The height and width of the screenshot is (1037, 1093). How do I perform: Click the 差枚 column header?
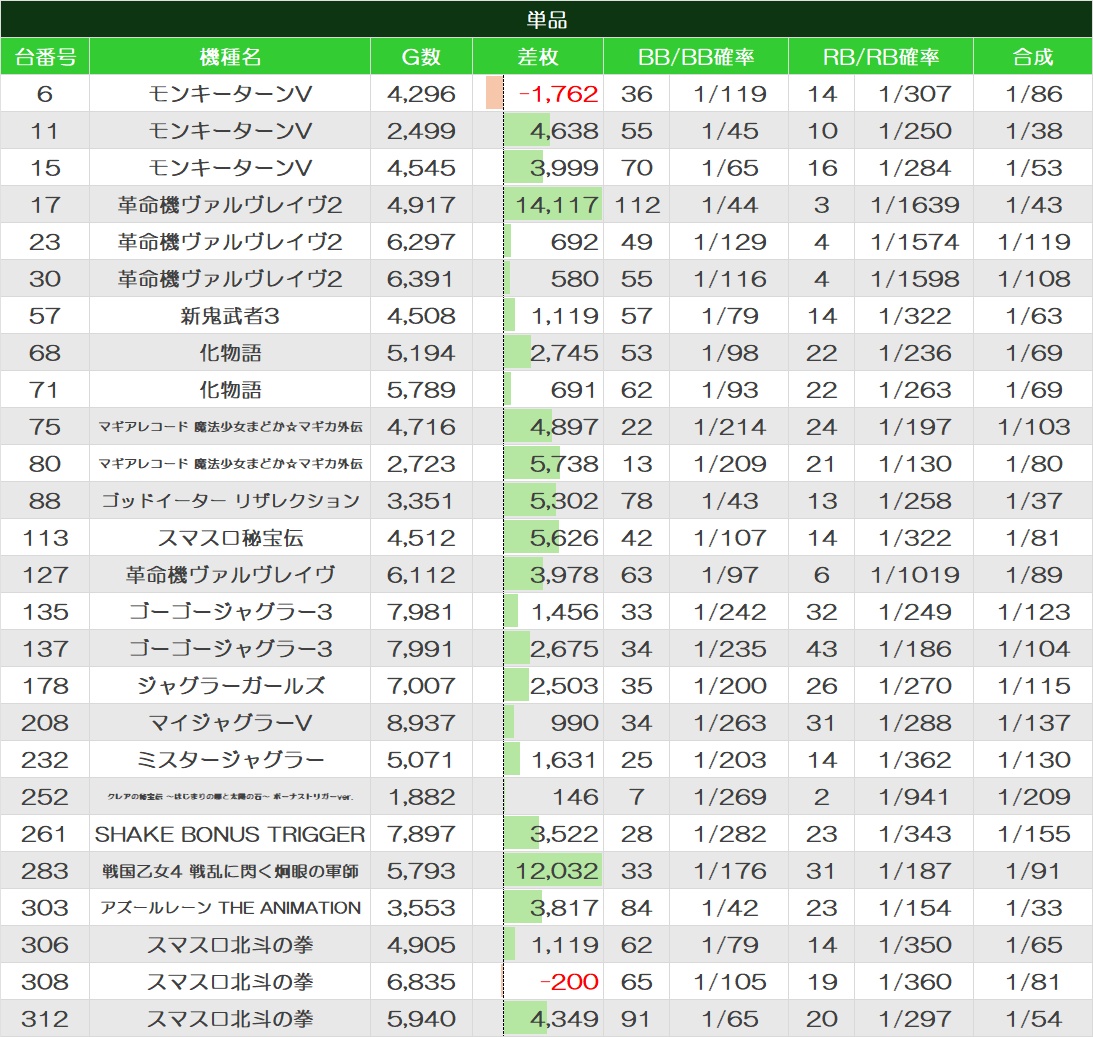tap(537, 56)
